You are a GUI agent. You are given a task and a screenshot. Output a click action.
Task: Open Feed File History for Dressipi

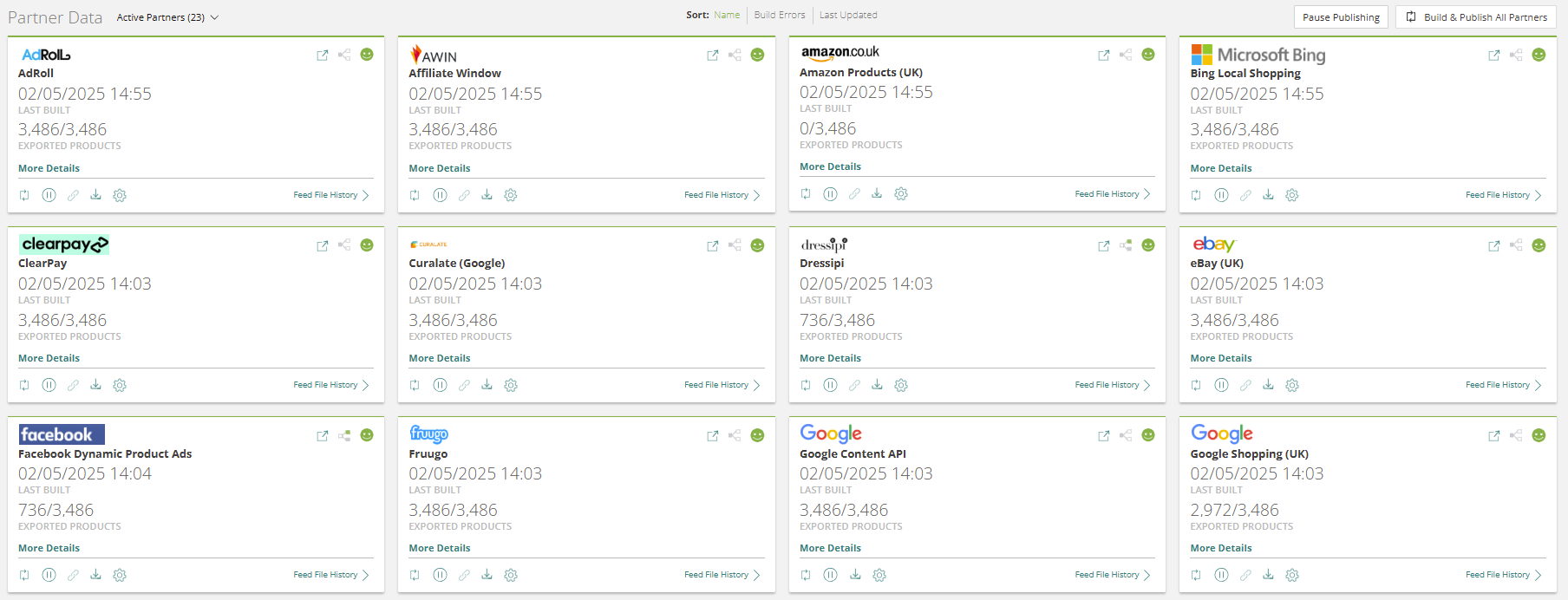coord(1113,385)
